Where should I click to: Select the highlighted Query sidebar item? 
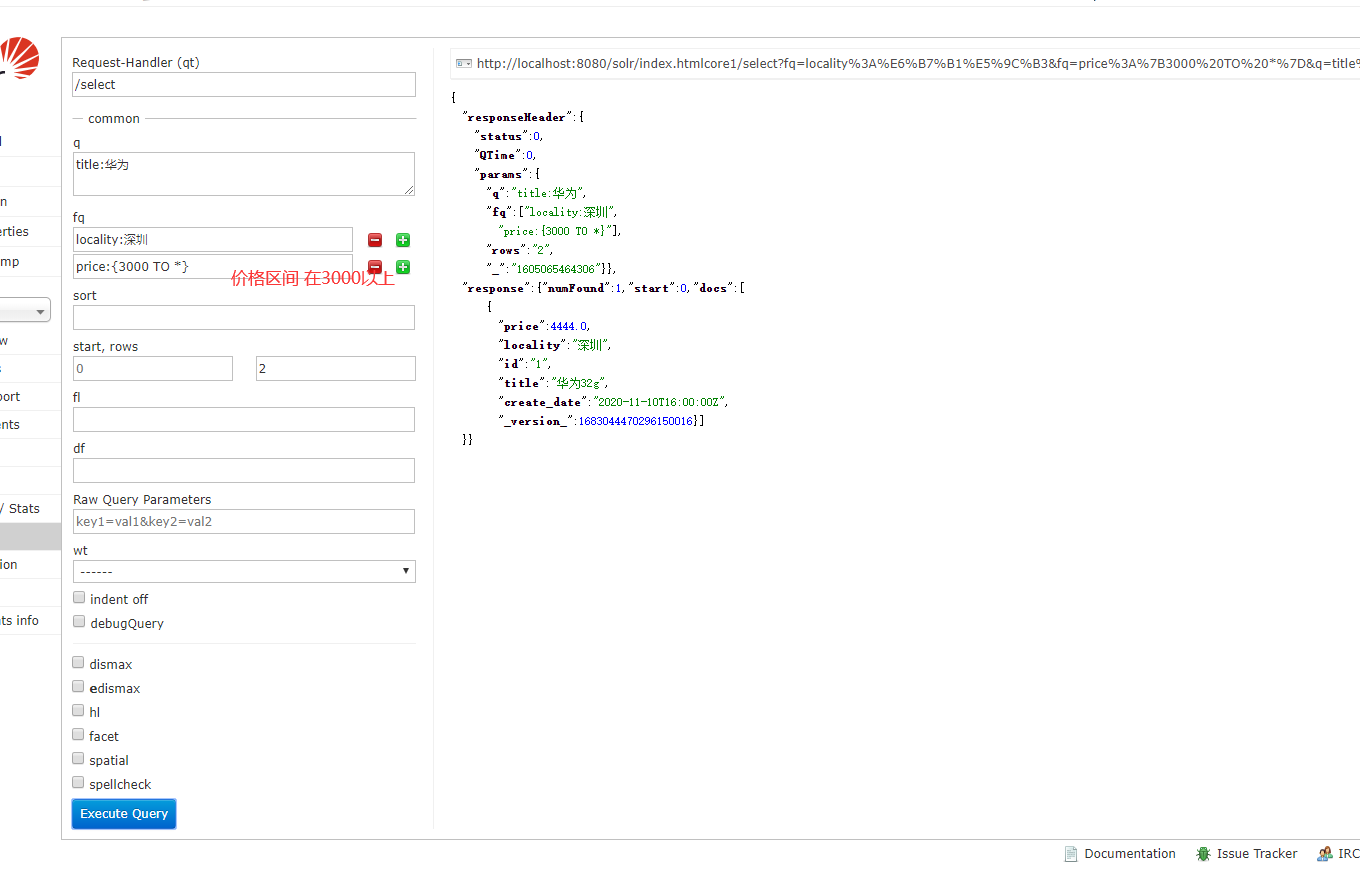(x=30, y=537)
